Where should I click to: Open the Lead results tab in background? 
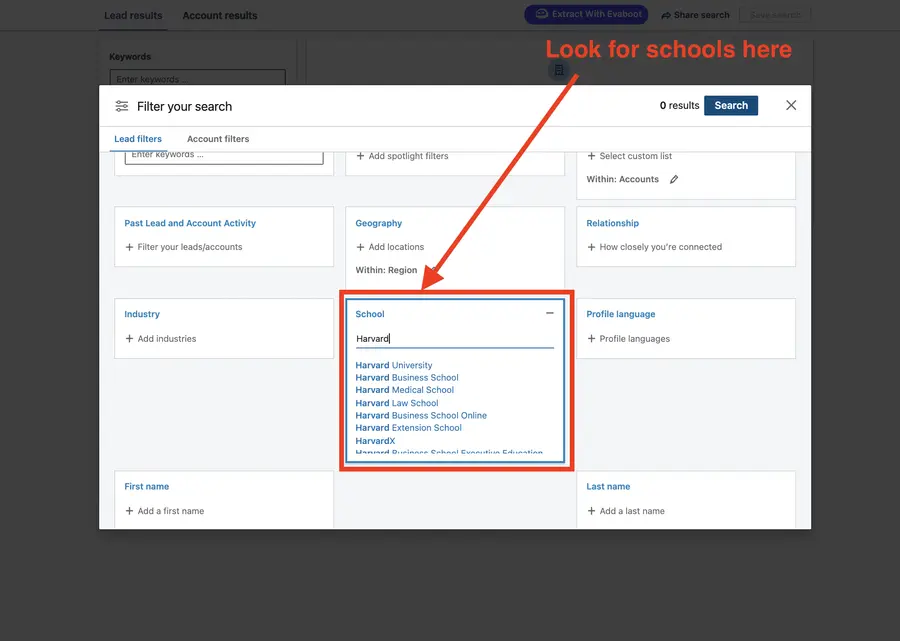(133, 15)
